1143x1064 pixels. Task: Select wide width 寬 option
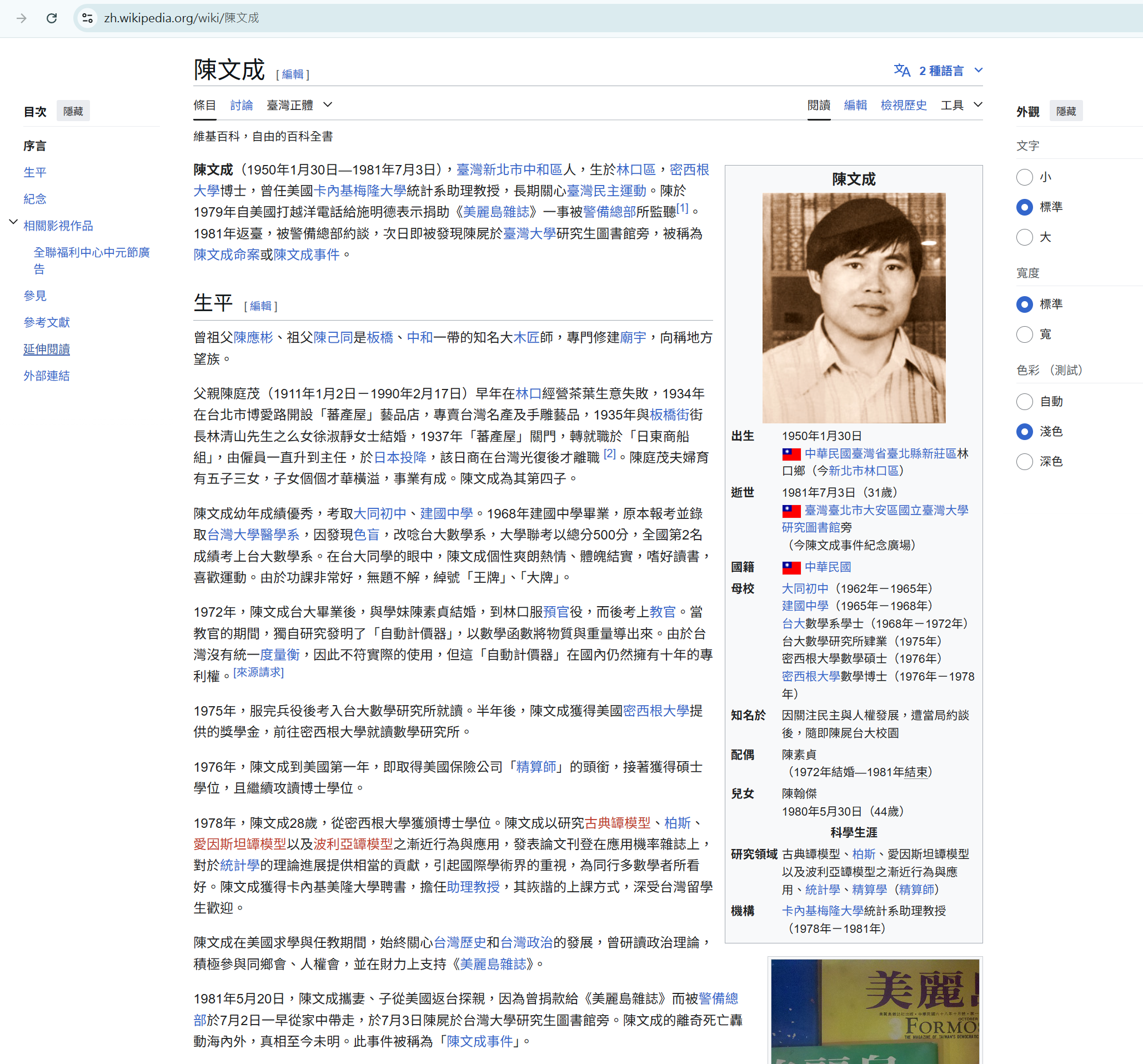coord(1024,334)
